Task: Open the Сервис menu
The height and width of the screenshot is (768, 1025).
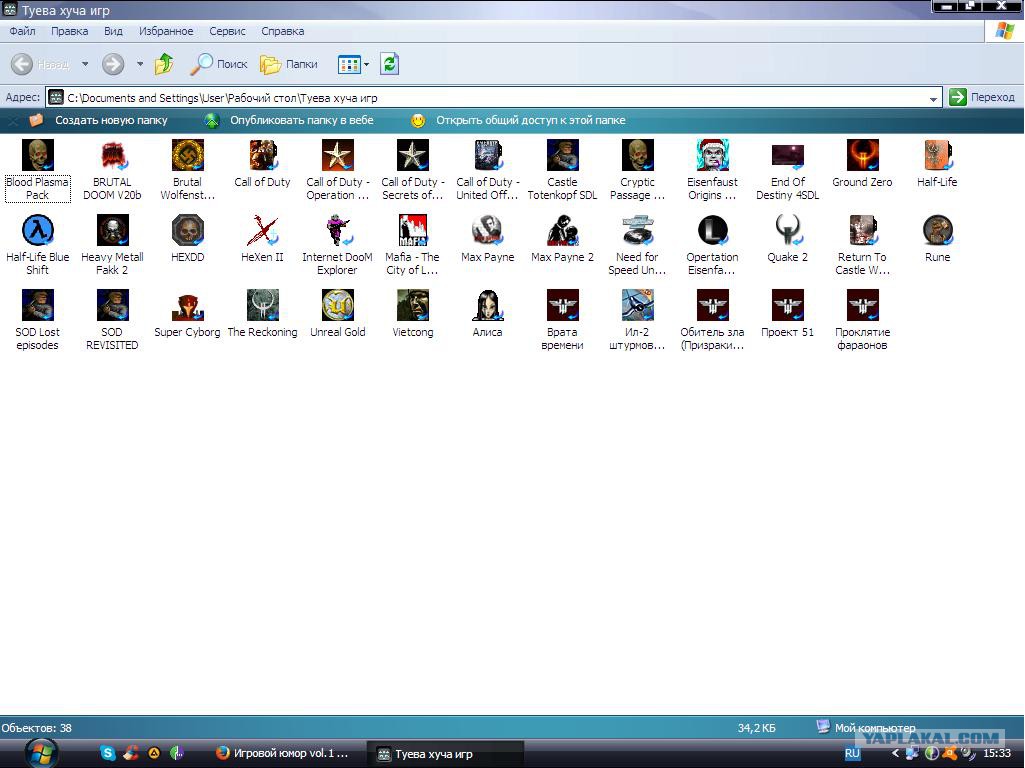Action: click(x=227, y=31)
